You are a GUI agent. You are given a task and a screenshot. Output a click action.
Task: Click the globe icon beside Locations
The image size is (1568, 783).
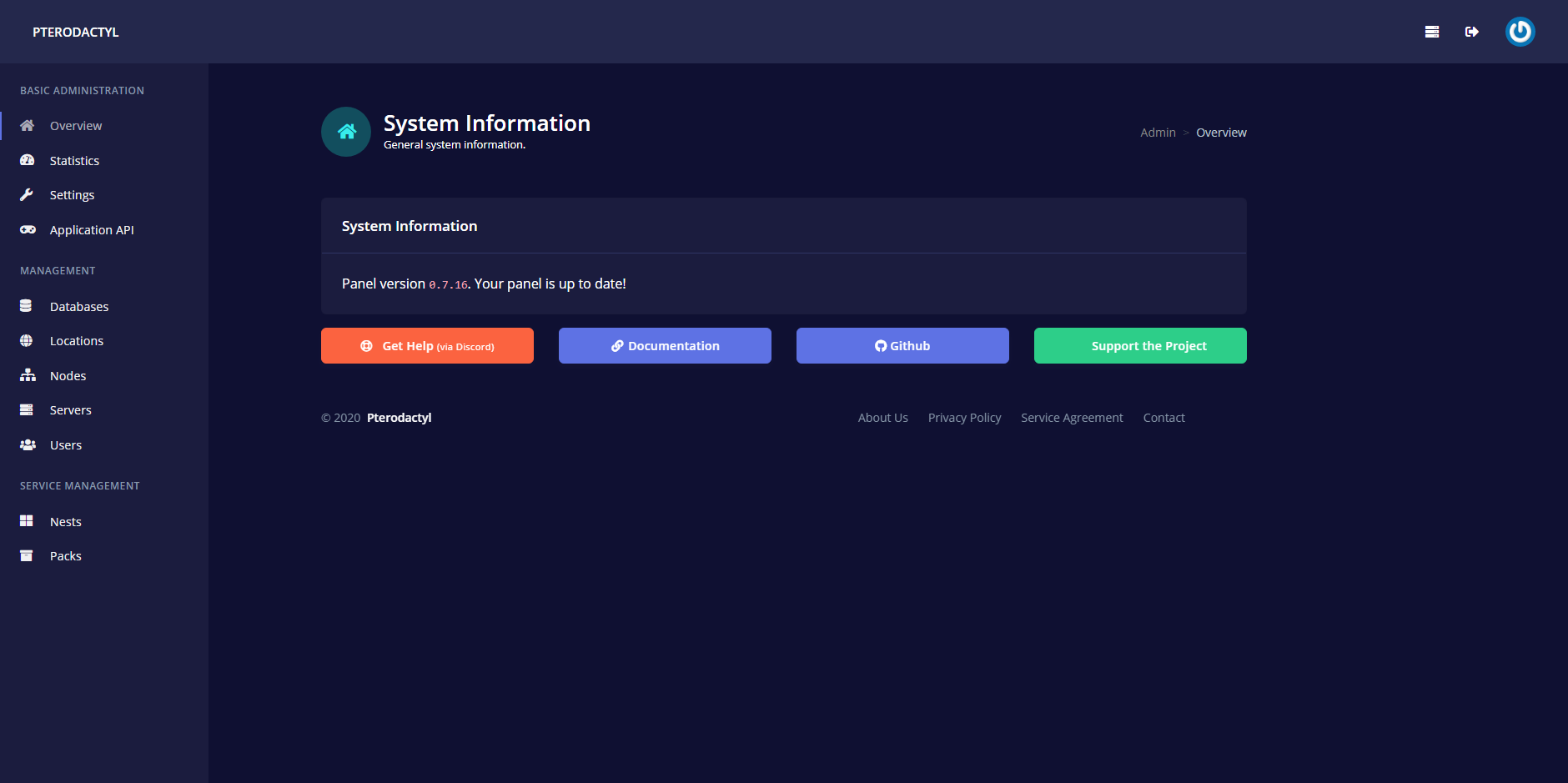click(27, 341)
